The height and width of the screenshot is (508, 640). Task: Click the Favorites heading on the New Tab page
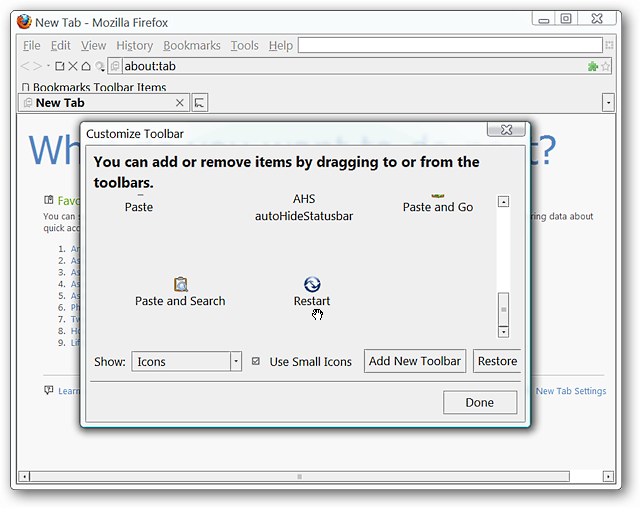[69, 200]
